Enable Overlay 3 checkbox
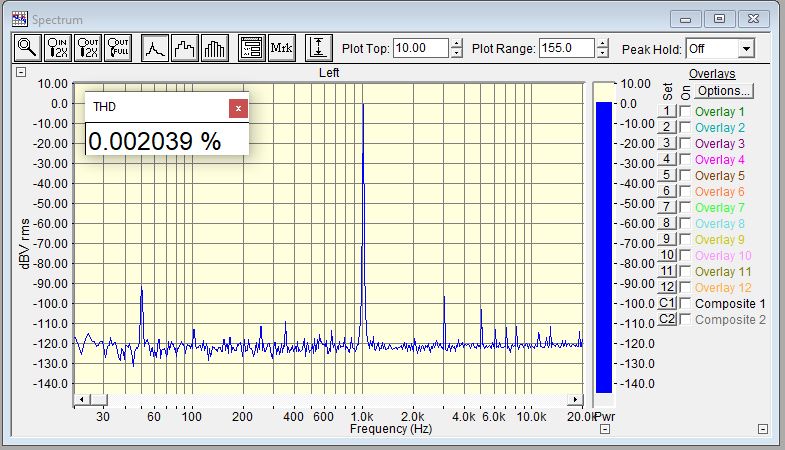 point(685,143)
